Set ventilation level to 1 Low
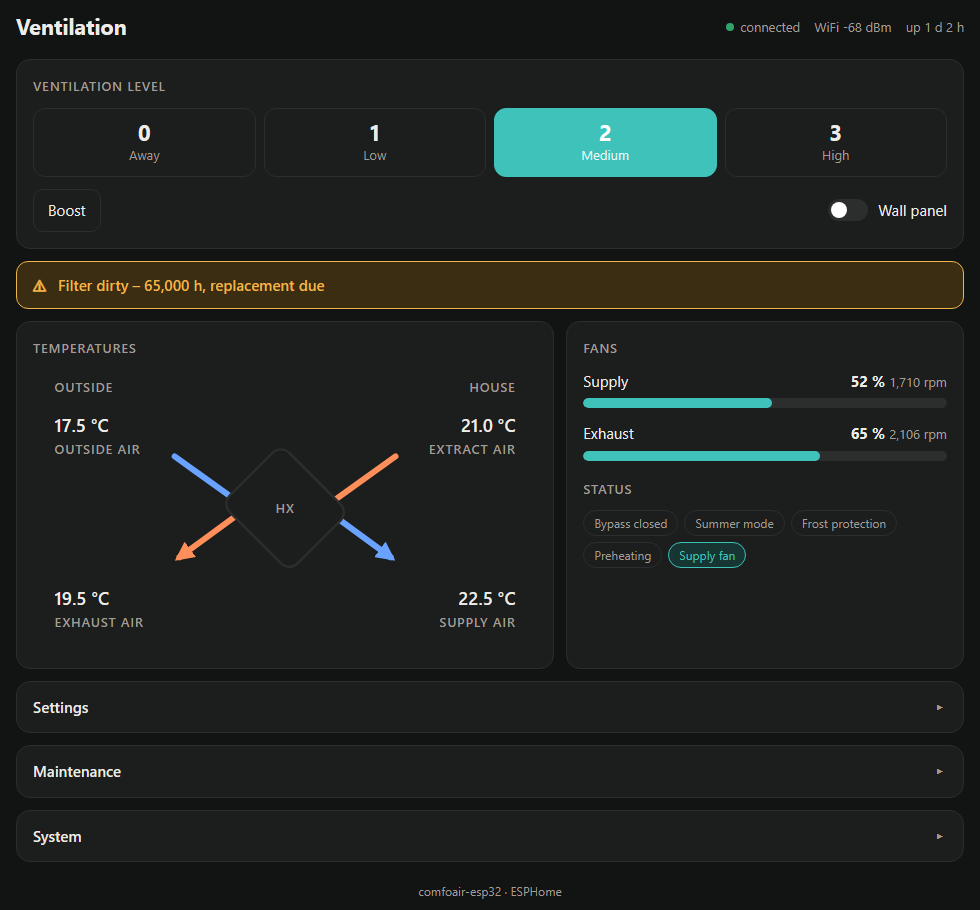The image size is (980, 910). coord(375,142)
